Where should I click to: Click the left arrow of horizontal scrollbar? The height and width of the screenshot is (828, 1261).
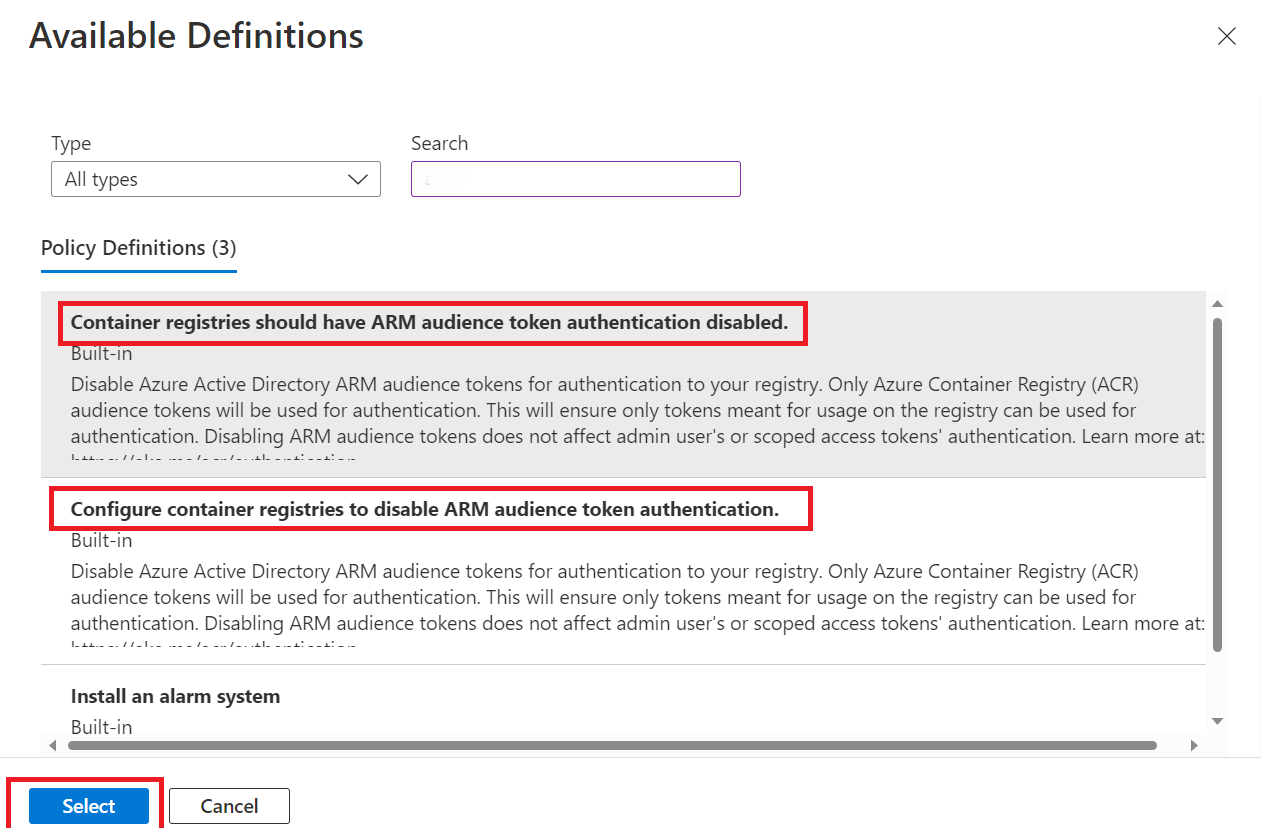click(x=52, y=745)
